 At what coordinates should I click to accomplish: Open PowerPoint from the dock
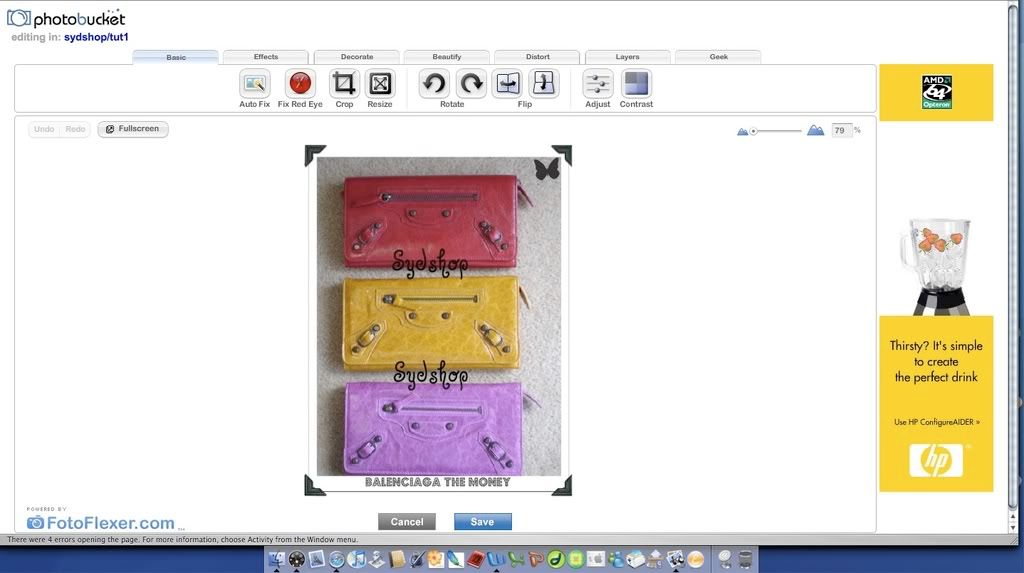click(536, 559)
